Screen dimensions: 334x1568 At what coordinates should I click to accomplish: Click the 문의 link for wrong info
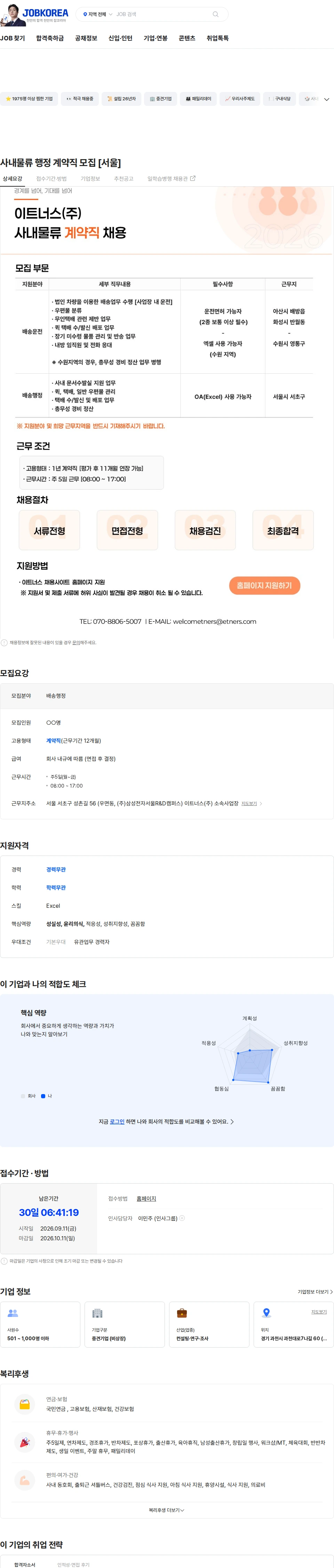coord(76,642)
